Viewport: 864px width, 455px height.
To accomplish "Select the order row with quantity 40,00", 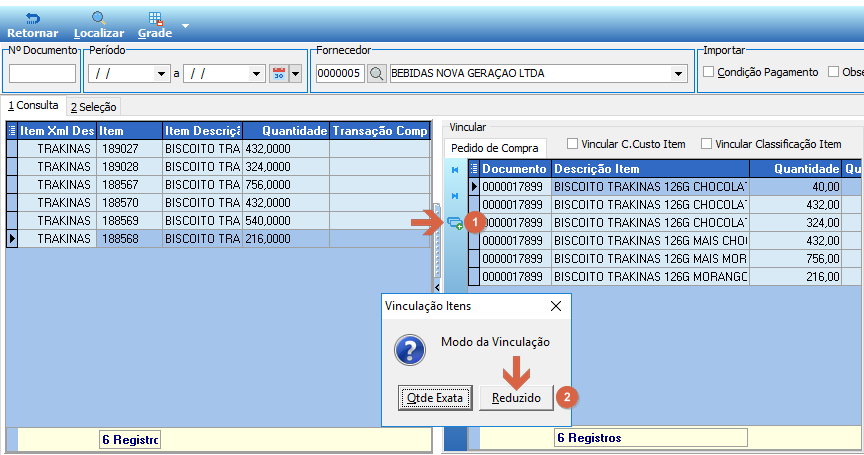I will tap(665, 187).
